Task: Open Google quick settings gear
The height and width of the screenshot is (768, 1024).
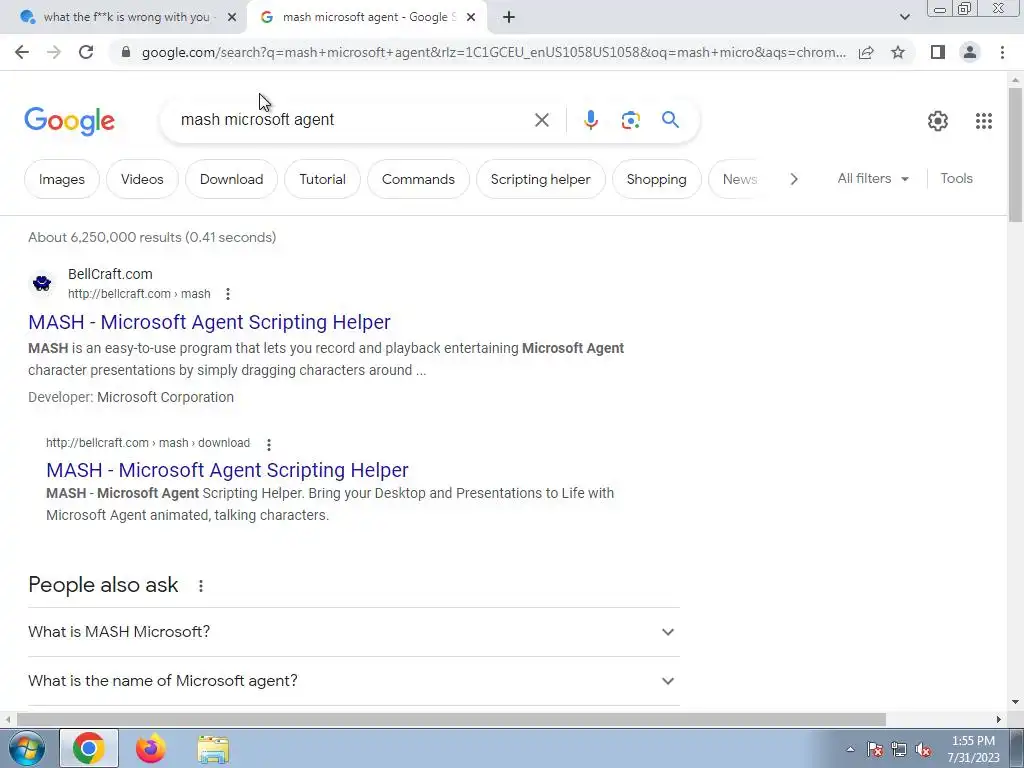Action: click(x=938, y=121)
